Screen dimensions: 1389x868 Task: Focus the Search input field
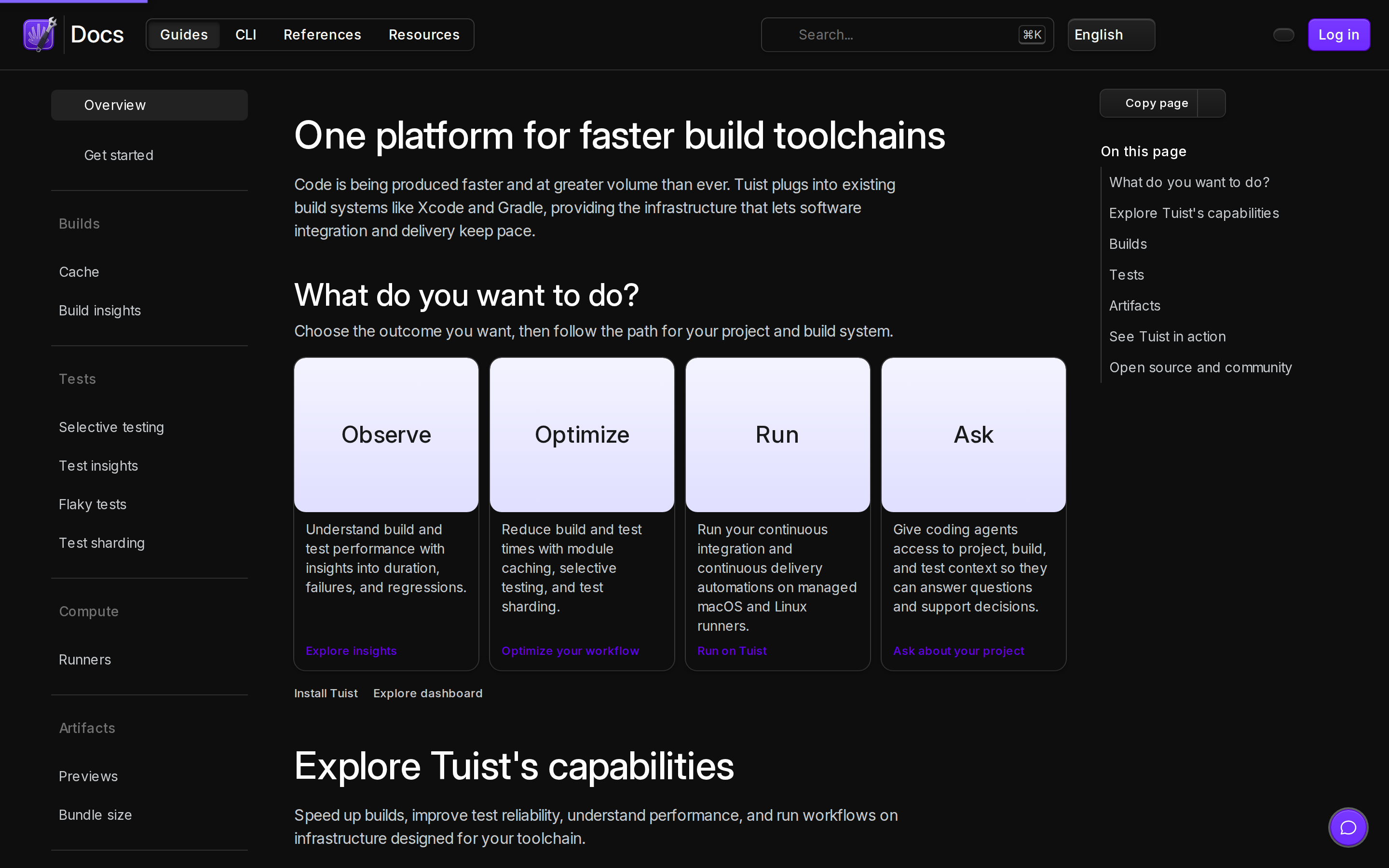click(x=907, y=35)
